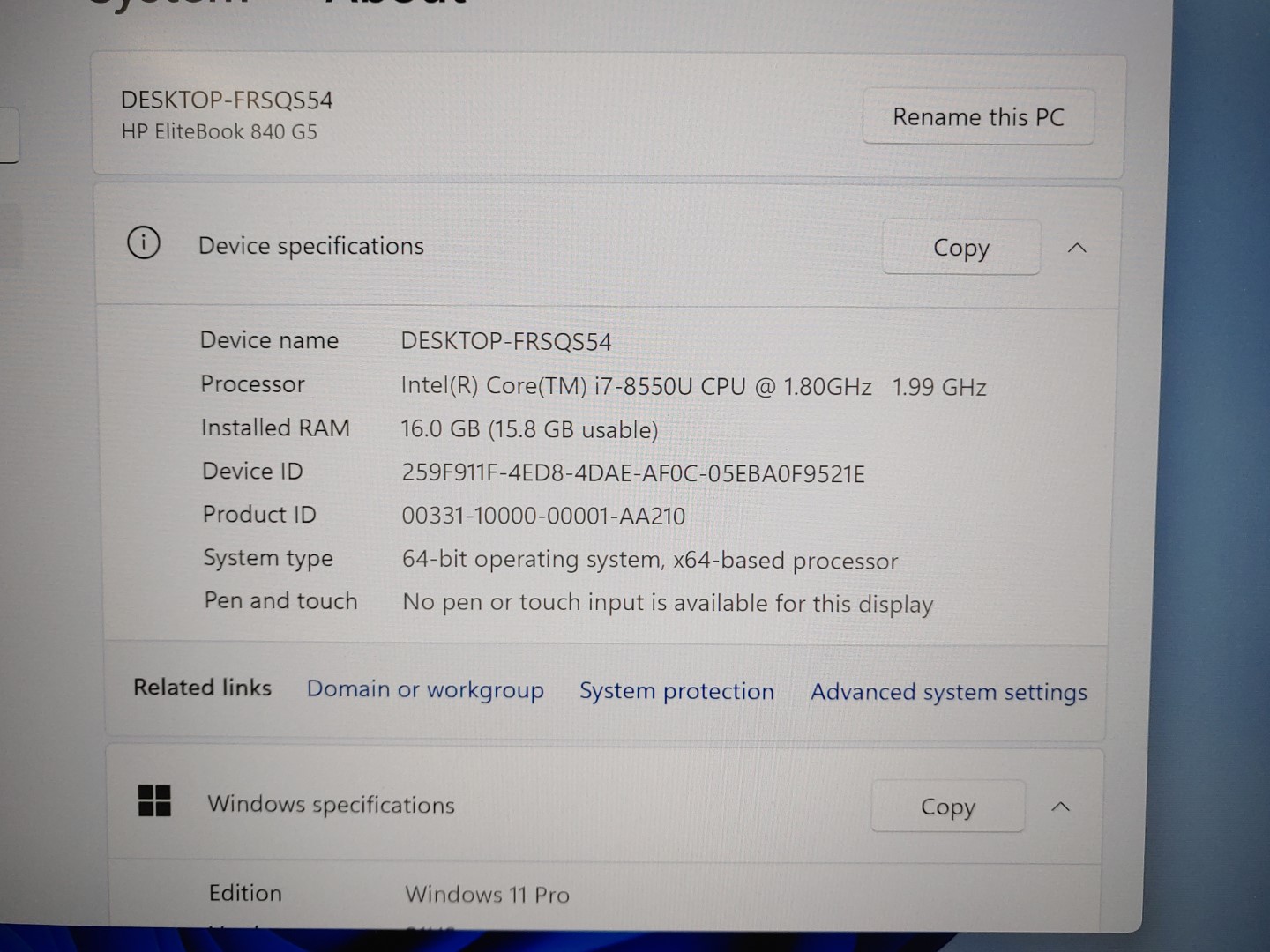Screen dimensions: 1270x952
Task: Click the Edition label
Action: click(x=245, y=893)
